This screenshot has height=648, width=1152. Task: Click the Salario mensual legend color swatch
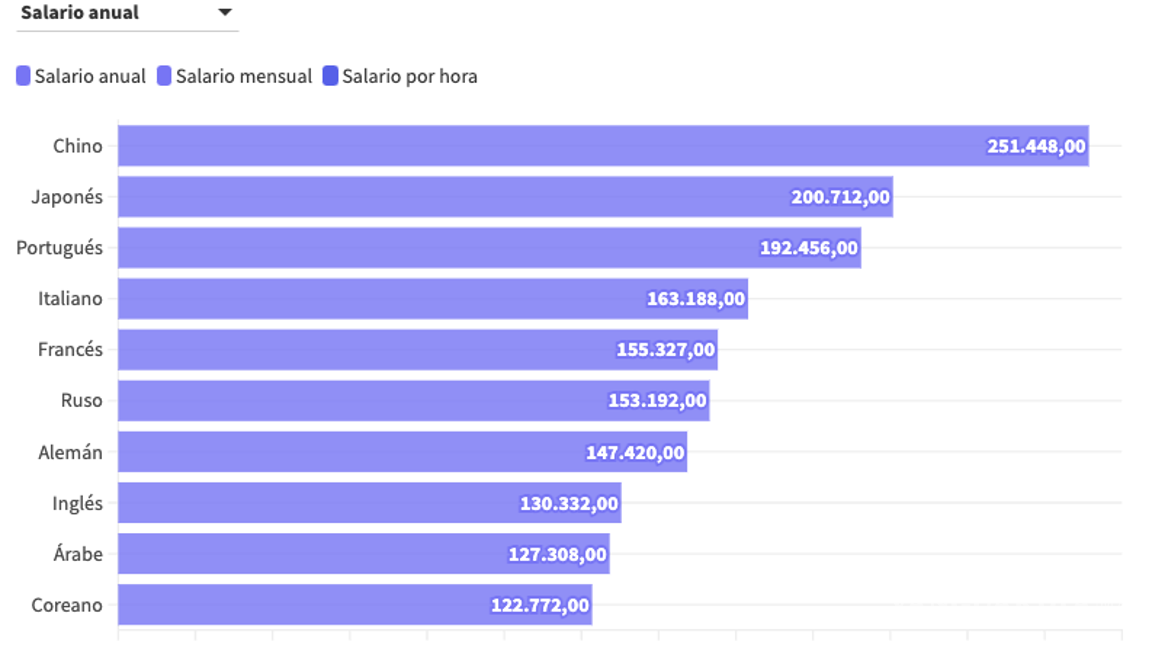coord(165,76)
